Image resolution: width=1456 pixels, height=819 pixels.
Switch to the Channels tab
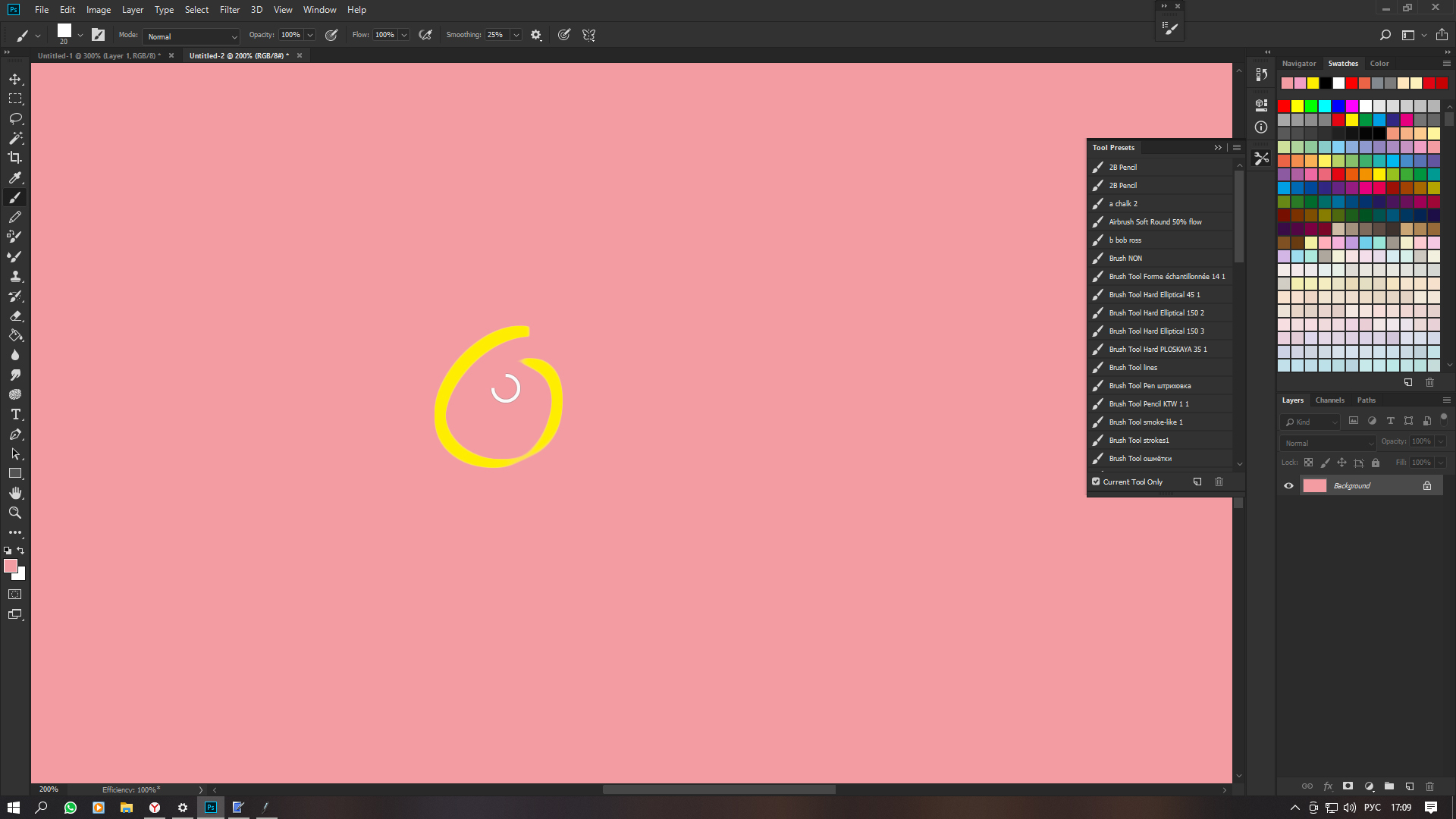(x=1329, y=400)
